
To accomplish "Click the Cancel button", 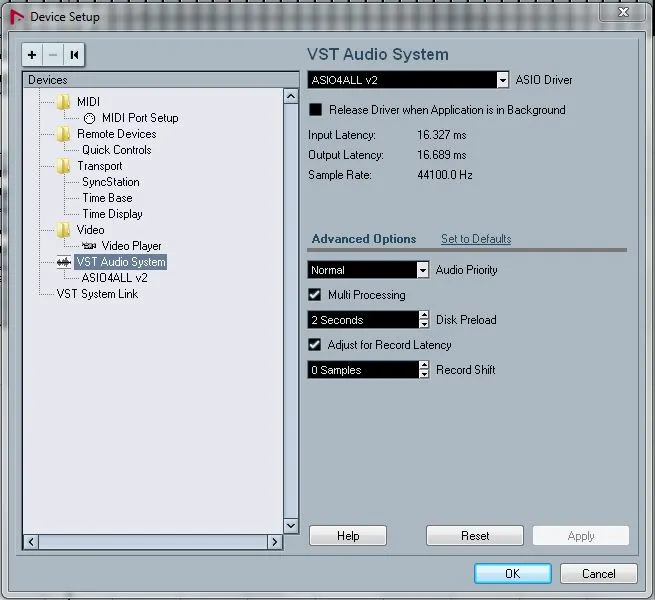I will click(x=599, y=573).
